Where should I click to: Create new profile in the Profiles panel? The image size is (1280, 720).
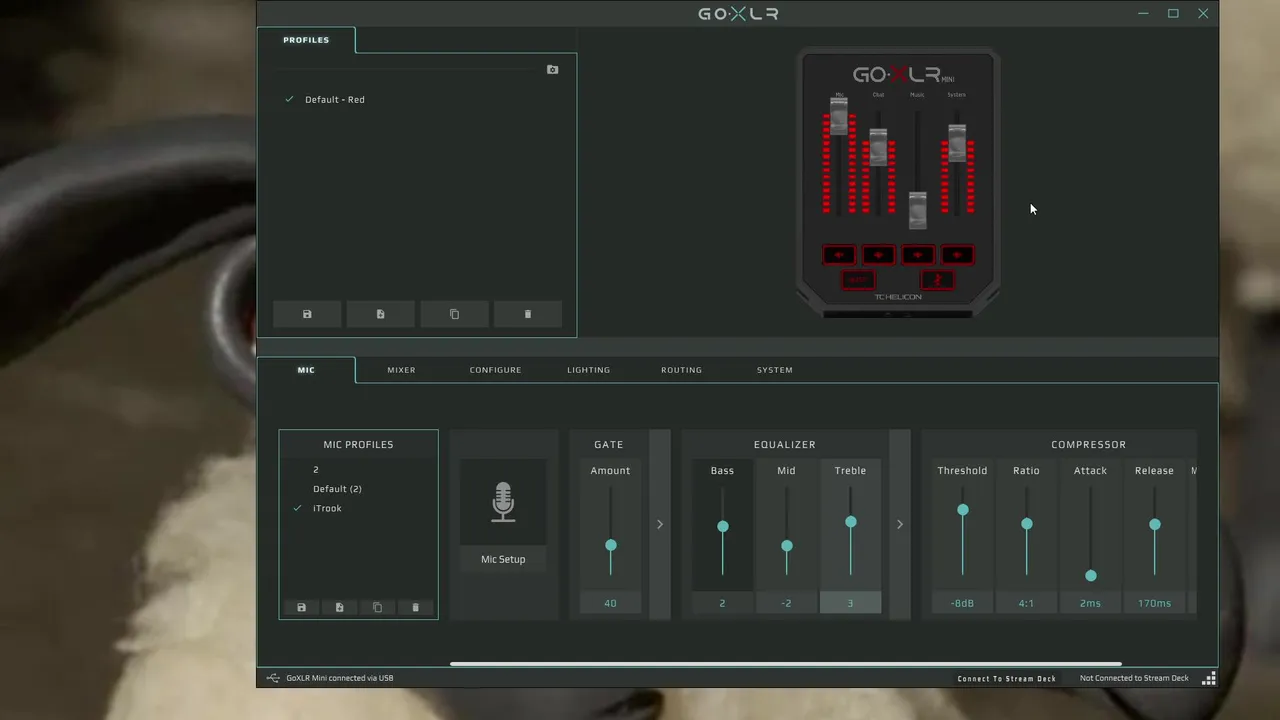coord(380,314)
